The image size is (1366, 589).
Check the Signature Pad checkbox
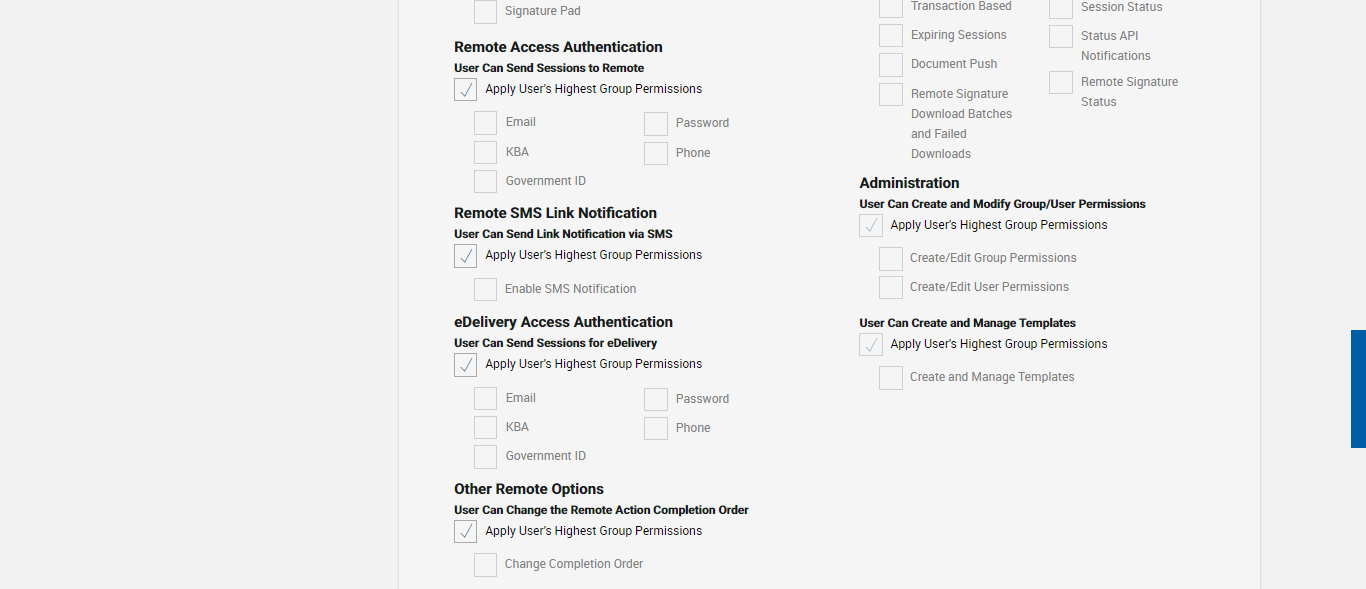click(485, 12)
